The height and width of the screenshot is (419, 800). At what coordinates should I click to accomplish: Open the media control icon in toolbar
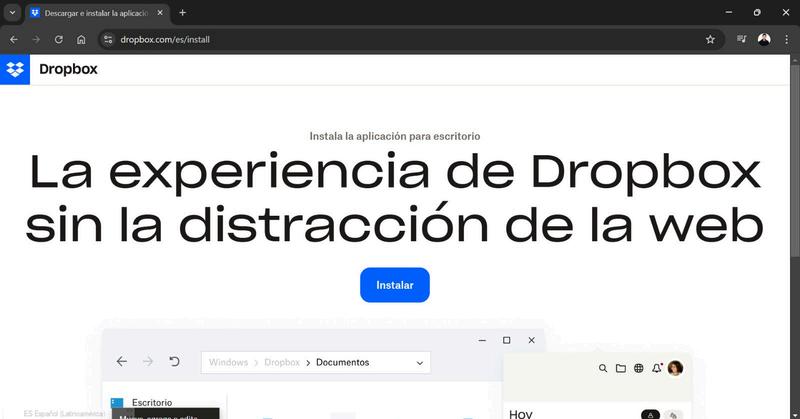click(742, 39)
